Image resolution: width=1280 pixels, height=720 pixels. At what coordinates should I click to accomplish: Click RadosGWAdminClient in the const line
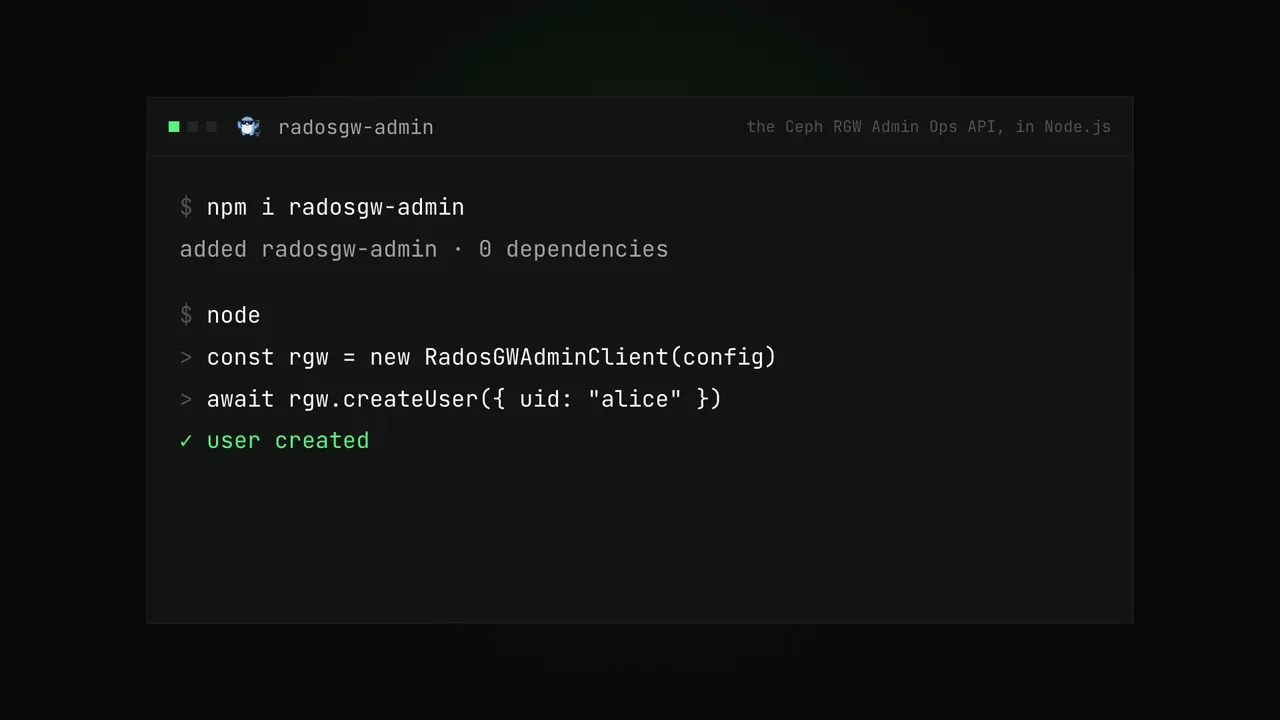click(547, 357)
